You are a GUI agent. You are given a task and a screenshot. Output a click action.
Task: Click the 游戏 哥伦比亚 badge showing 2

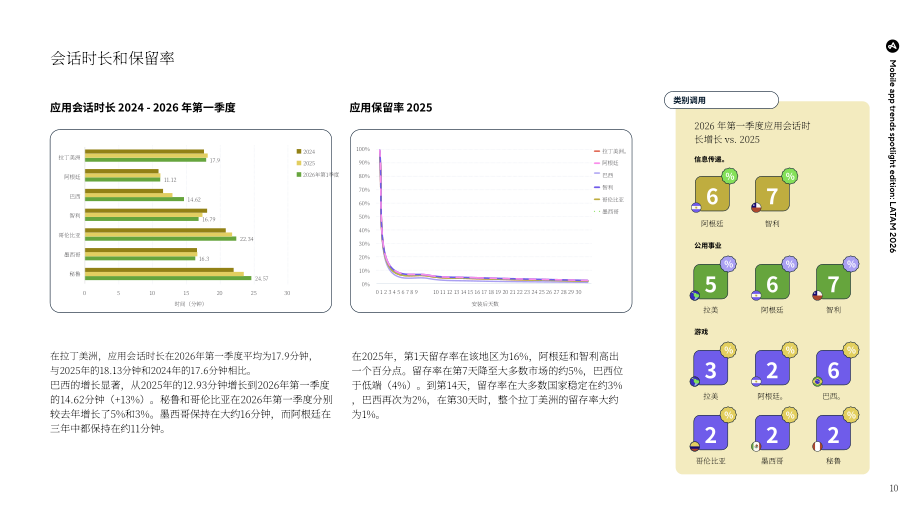[x=711, y=433]
